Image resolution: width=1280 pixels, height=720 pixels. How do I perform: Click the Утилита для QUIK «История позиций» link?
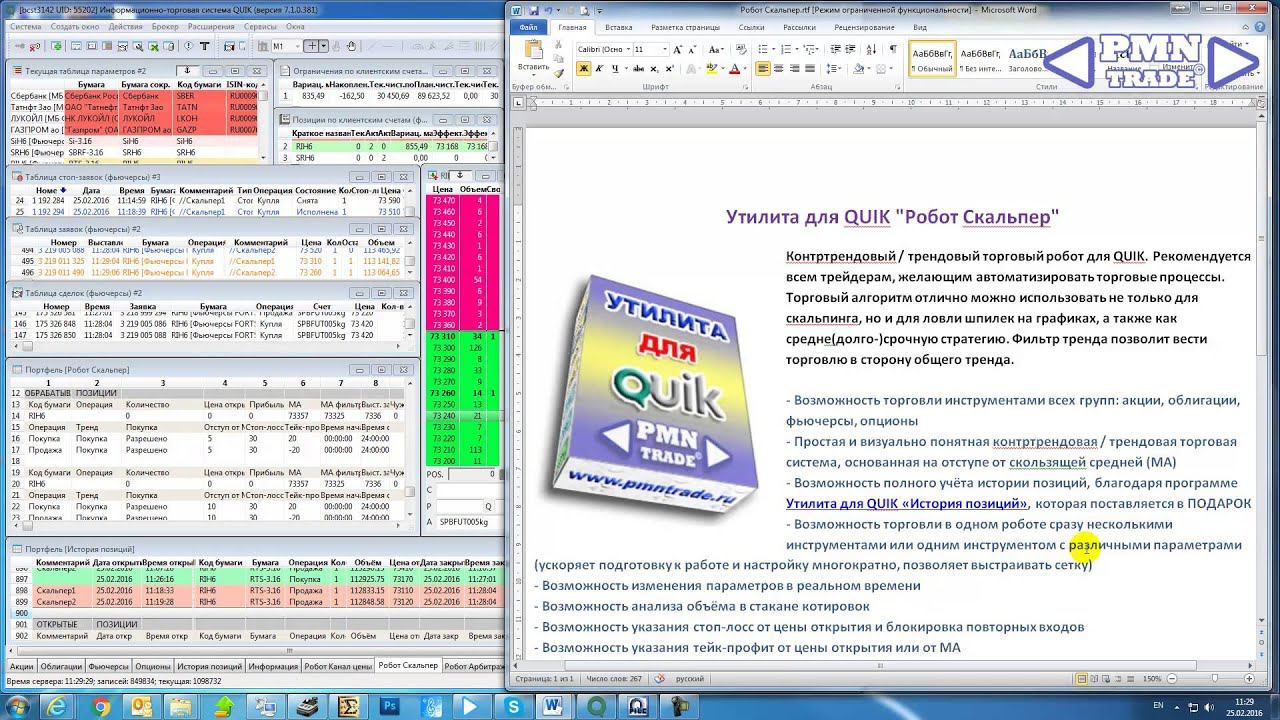tap(907, 503)
